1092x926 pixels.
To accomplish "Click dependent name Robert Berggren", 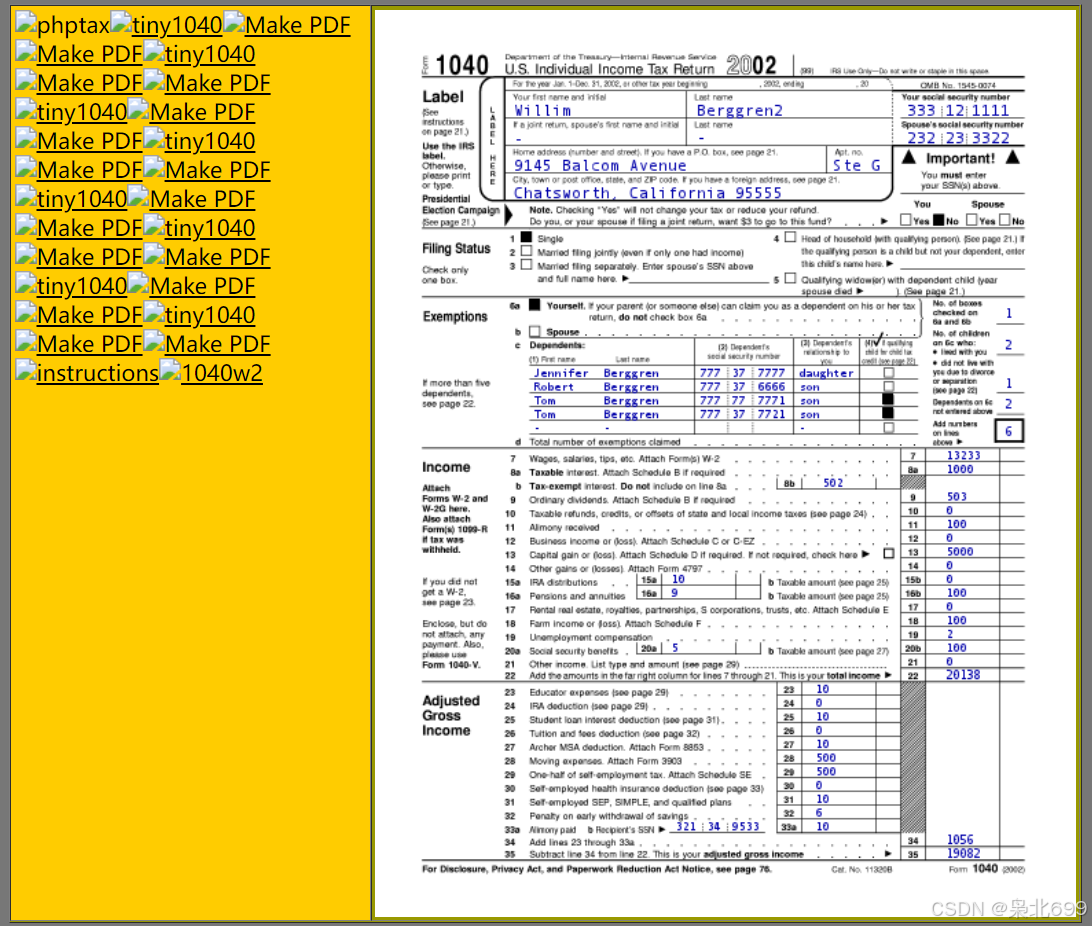I will coord(596,387).
